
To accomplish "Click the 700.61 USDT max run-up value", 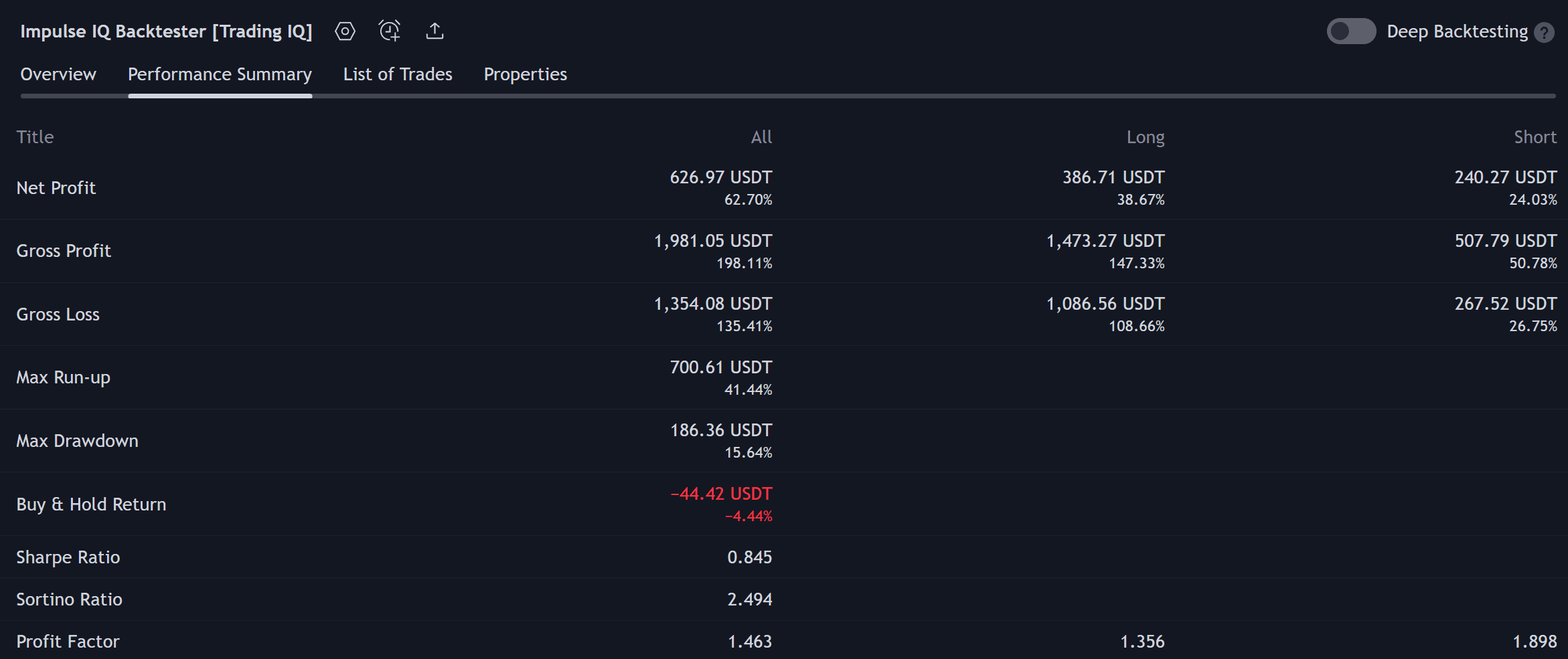I will pyautogui.click(x=721, y=367).
